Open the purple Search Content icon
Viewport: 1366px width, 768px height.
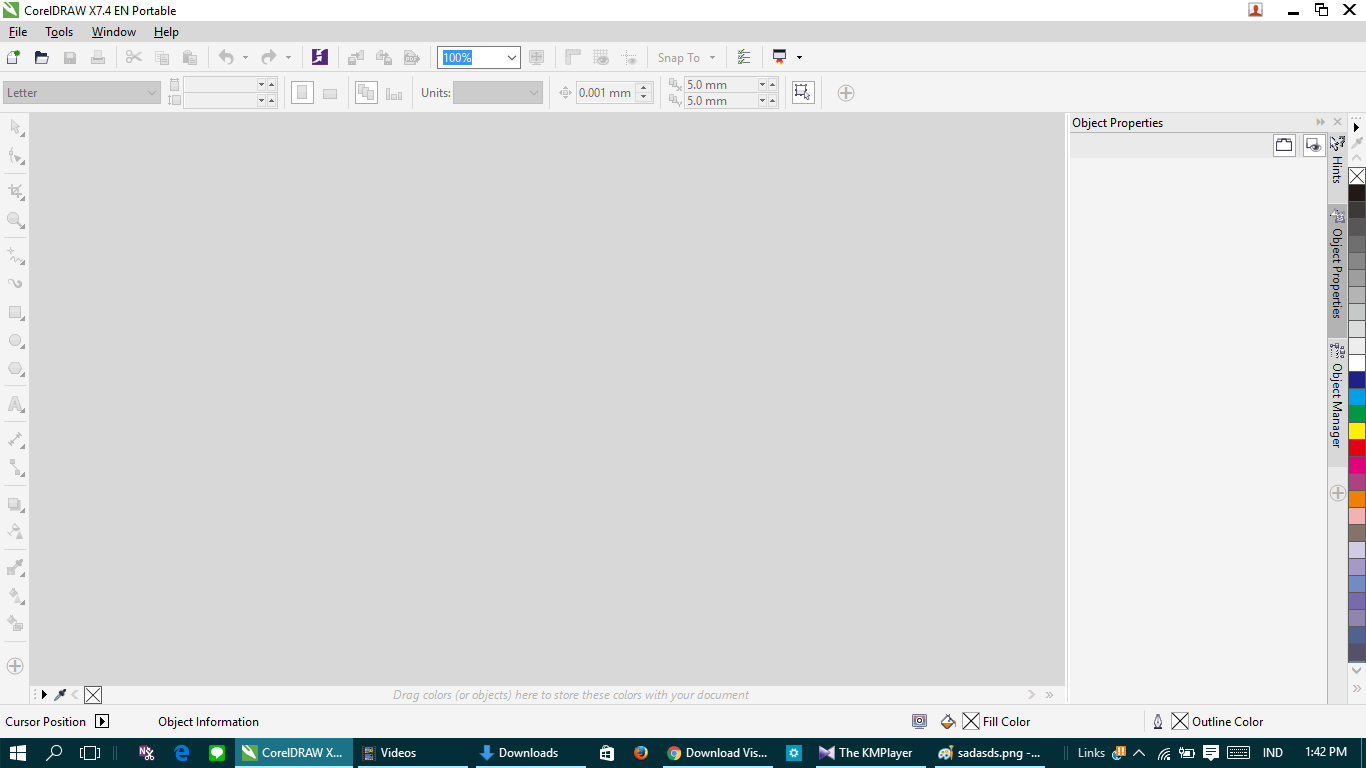(319, 57)
